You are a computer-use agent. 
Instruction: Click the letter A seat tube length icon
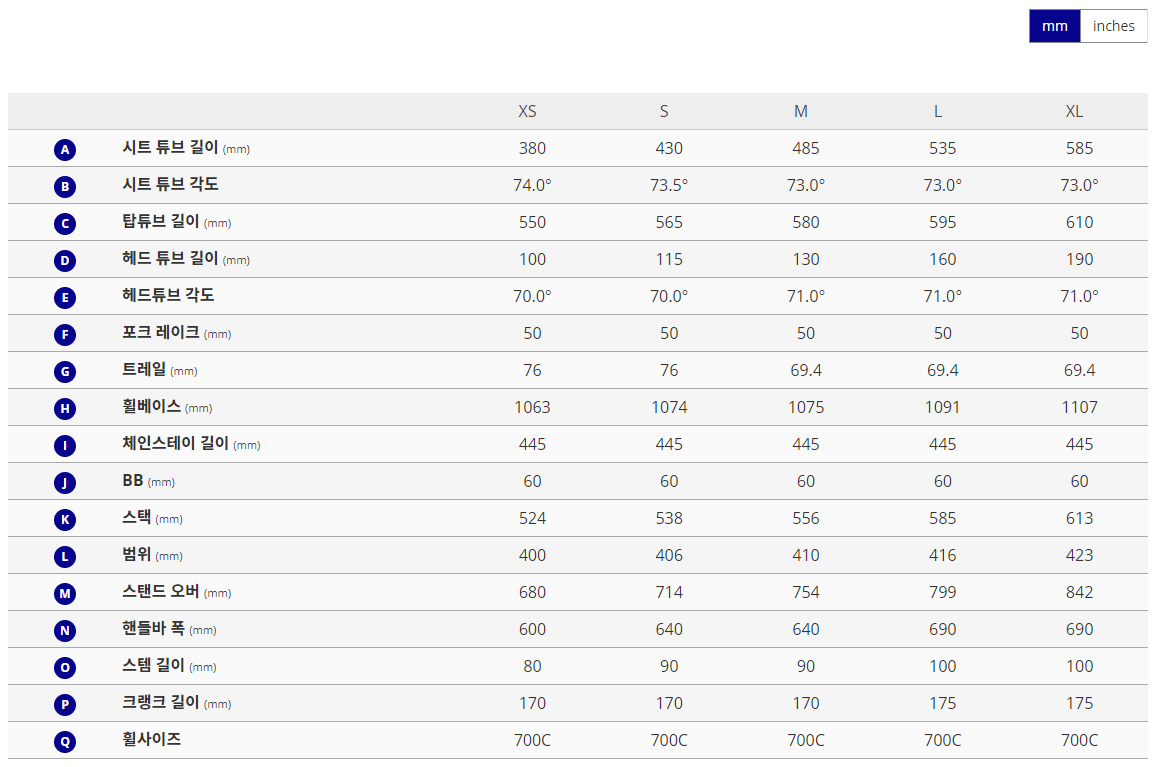click(65, 150)
